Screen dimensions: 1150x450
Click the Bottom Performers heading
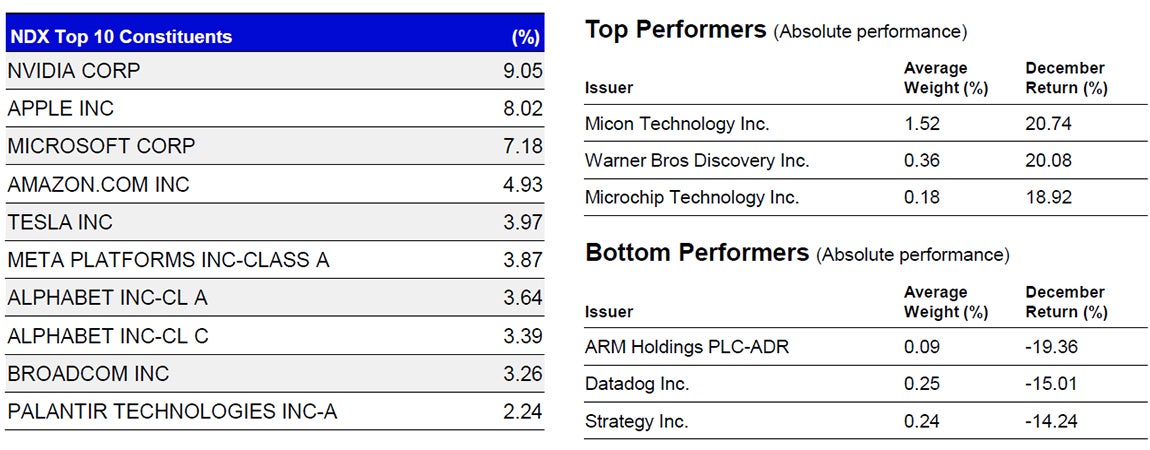[696, 253]
